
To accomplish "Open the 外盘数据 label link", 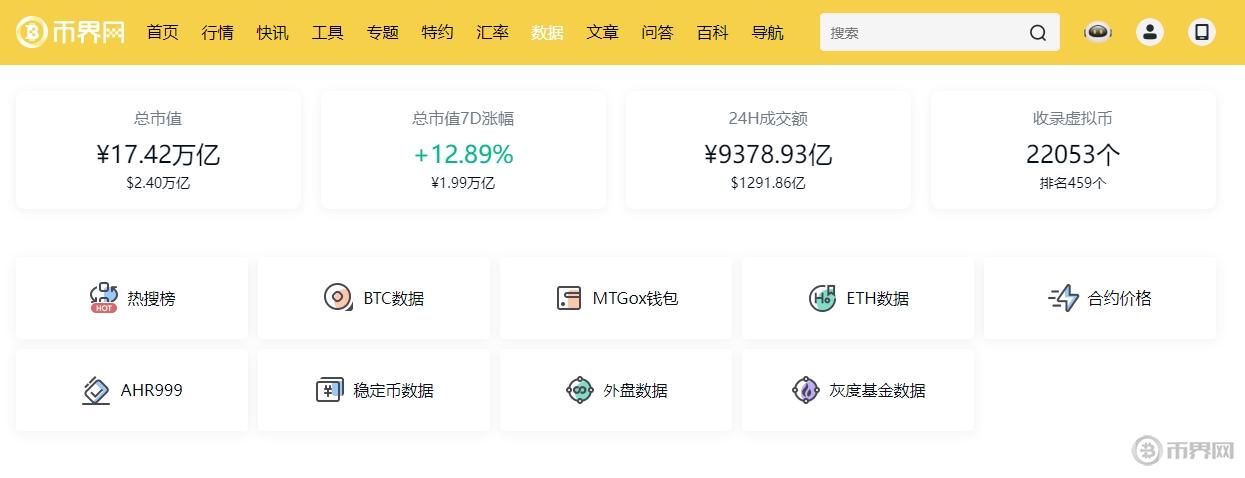I will point(636,390).
